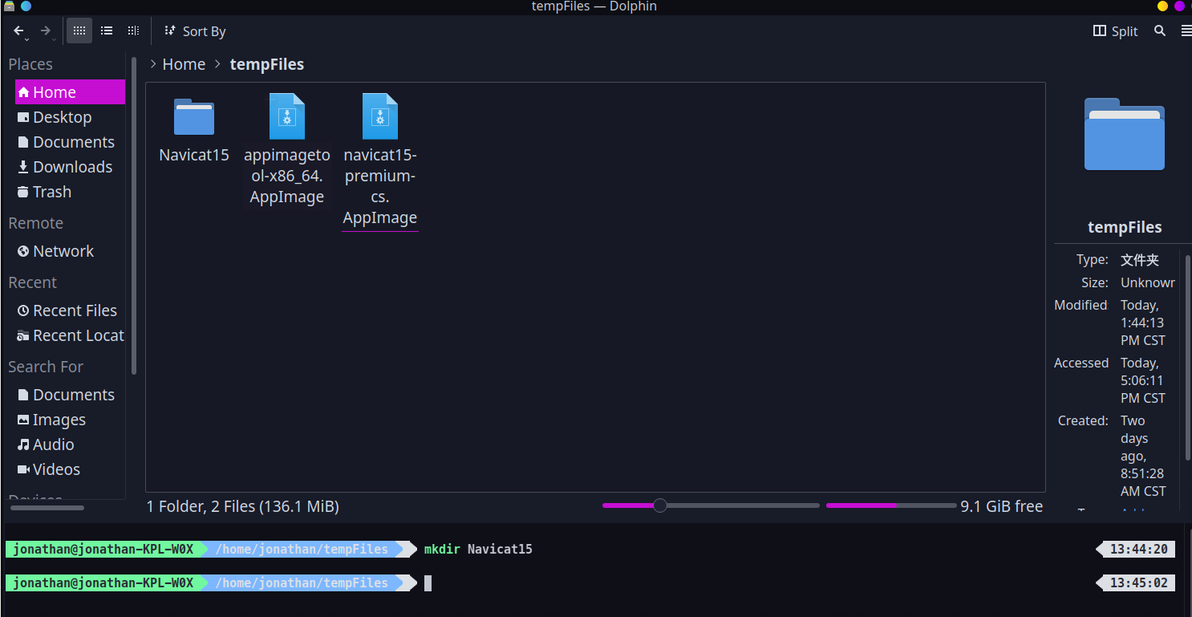1192x617 pixels.
Task: Go back using the back arrow
Action: (18, 30)
